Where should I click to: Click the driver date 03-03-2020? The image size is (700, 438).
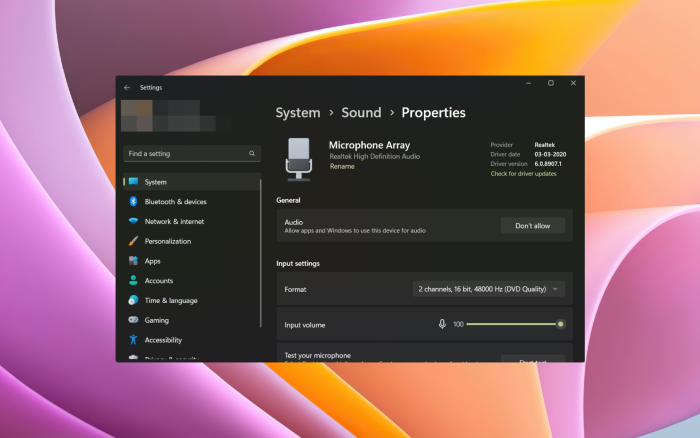[550, 154]
